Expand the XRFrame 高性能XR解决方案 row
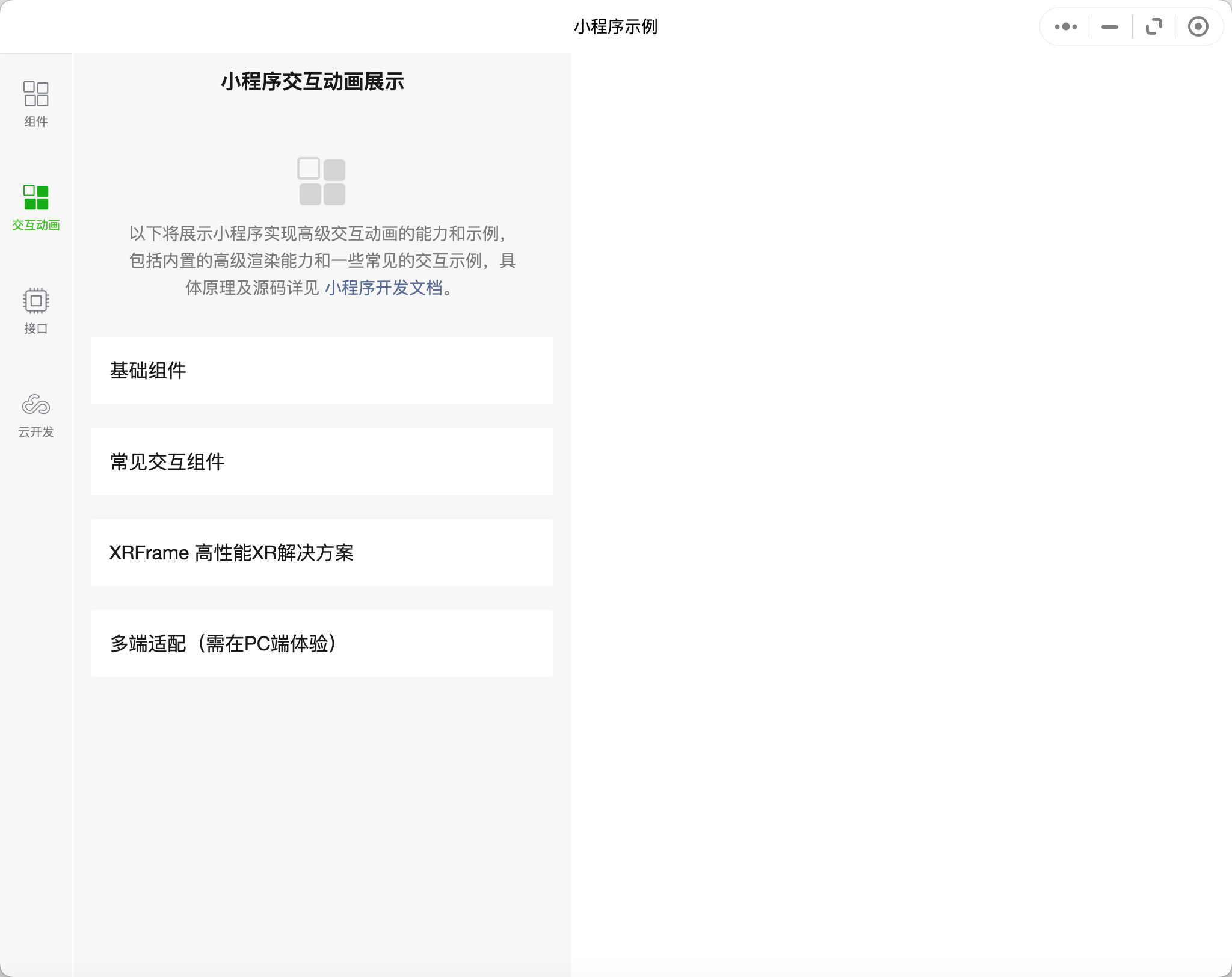The image size is (1232, 977). point(322,552)
